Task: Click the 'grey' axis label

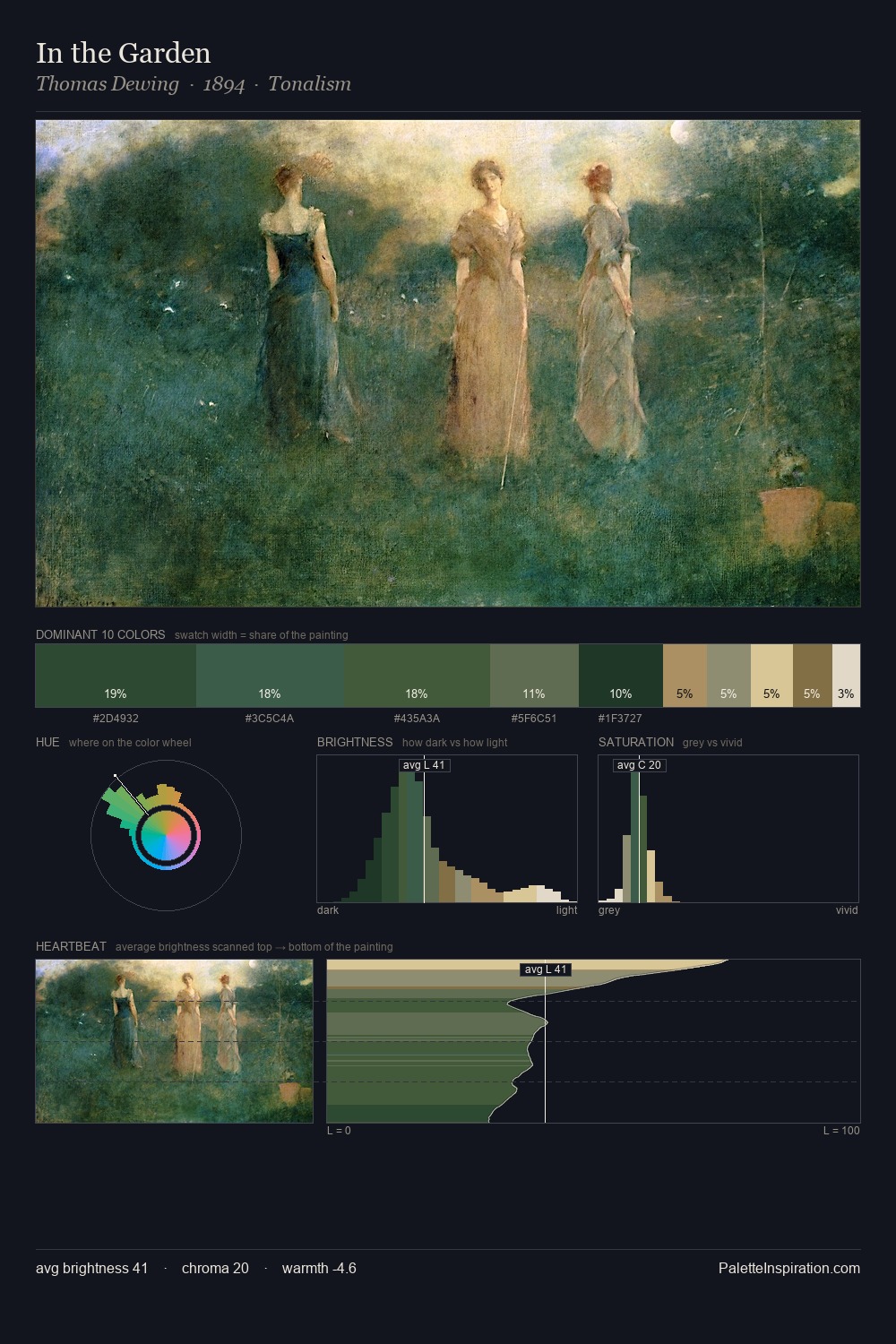Action: click(609, 910)
